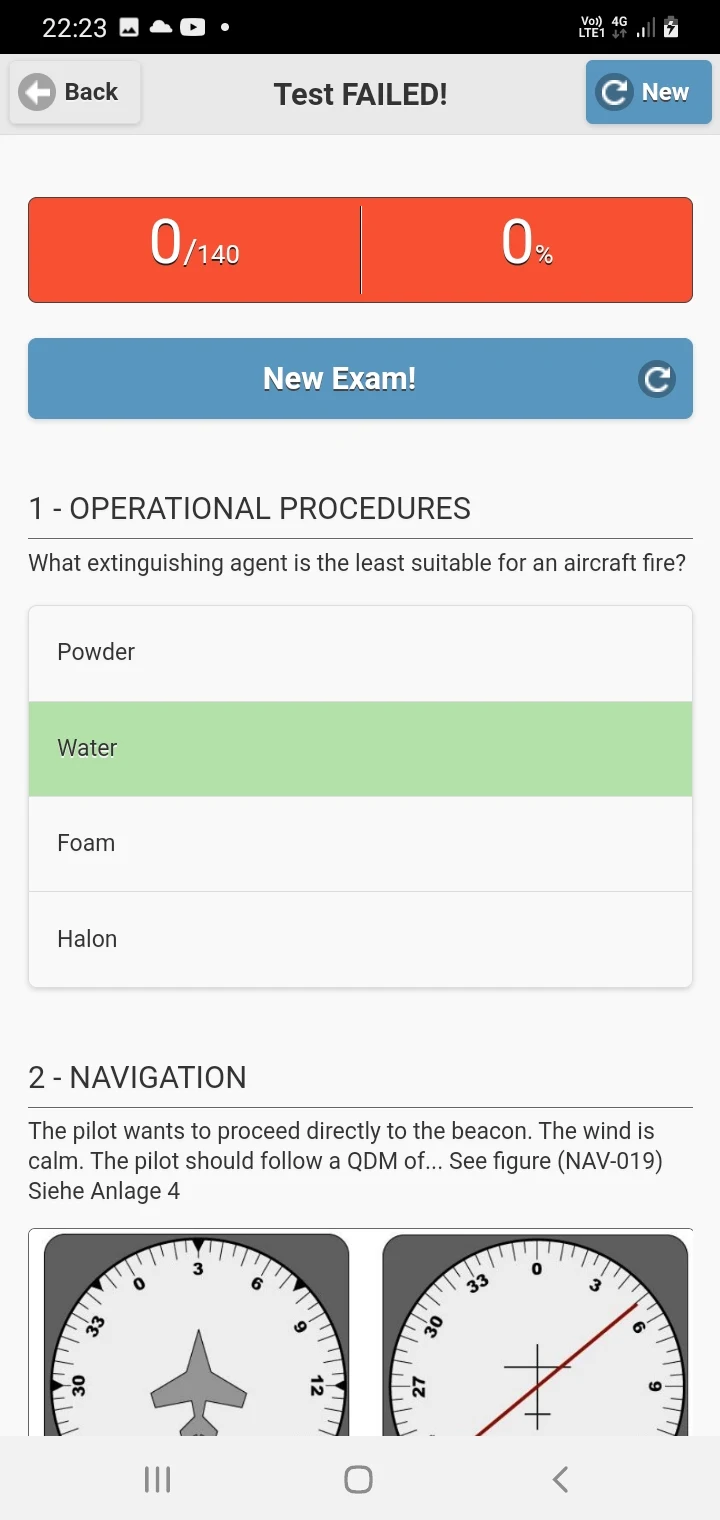720x1520 pixels.
Task: Tap the 0% result panel
Action: point(527,249)
